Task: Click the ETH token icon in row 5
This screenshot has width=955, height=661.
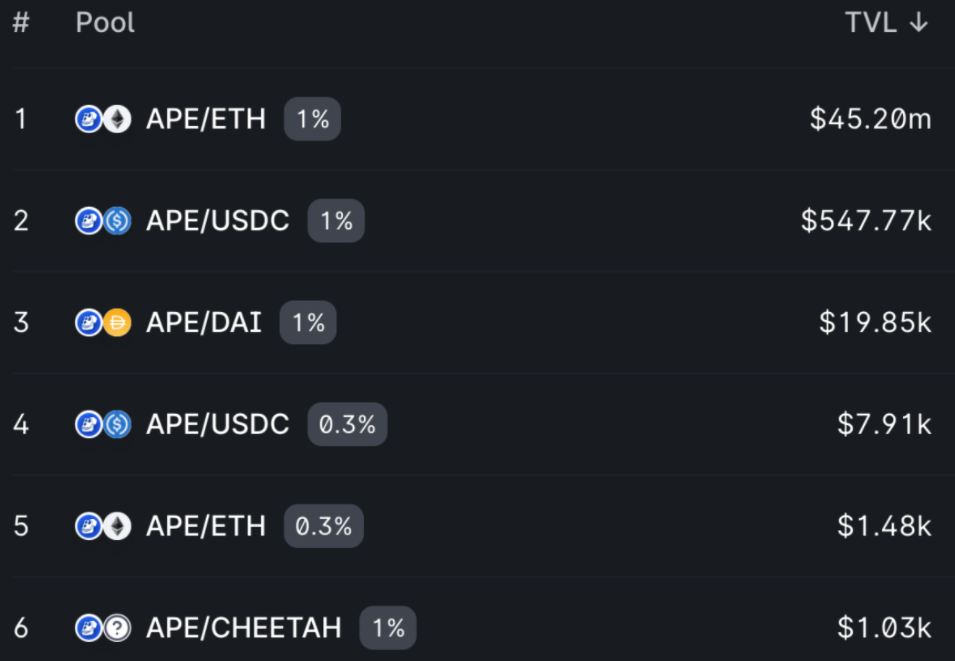Action: [x=118, y=526]
